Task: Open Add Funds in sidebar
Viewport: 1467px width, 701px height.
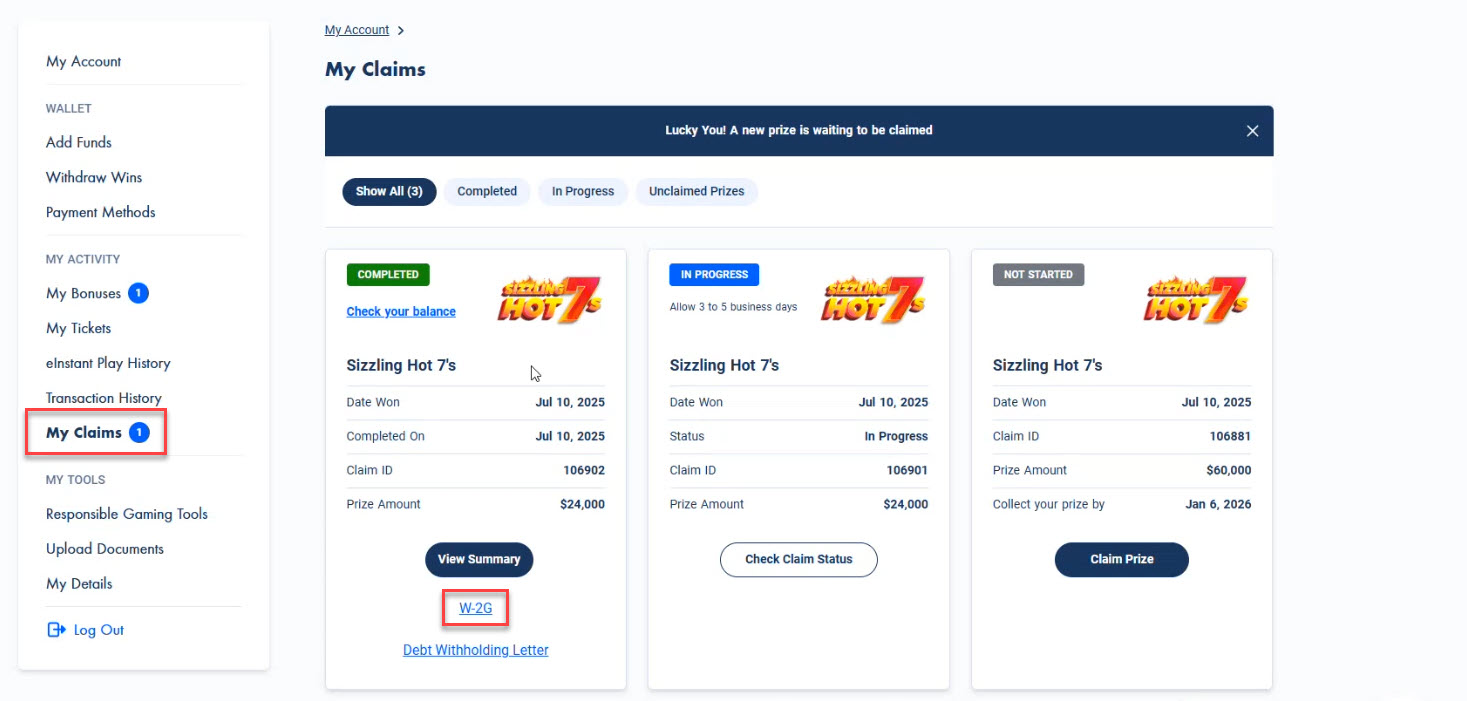Action: (79, 142)
